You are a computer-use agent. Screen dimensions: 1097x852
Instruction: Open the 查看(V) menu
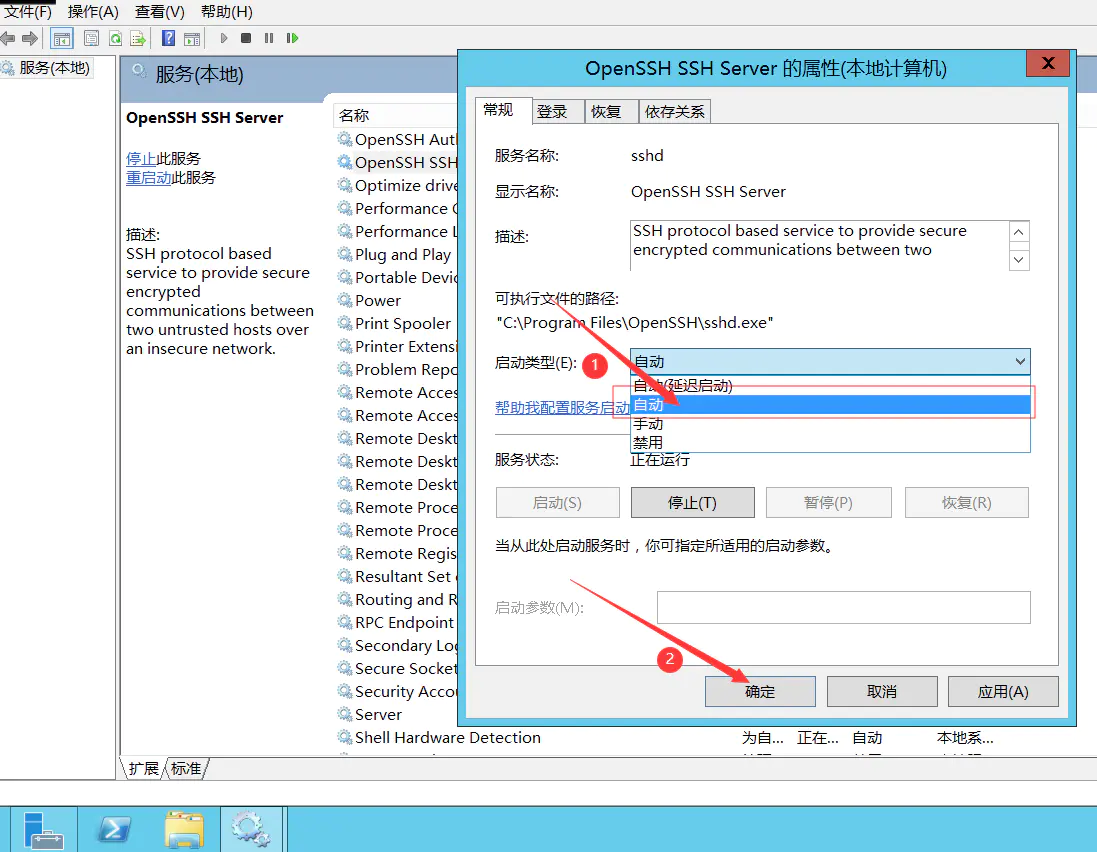(x=160, y=12)
